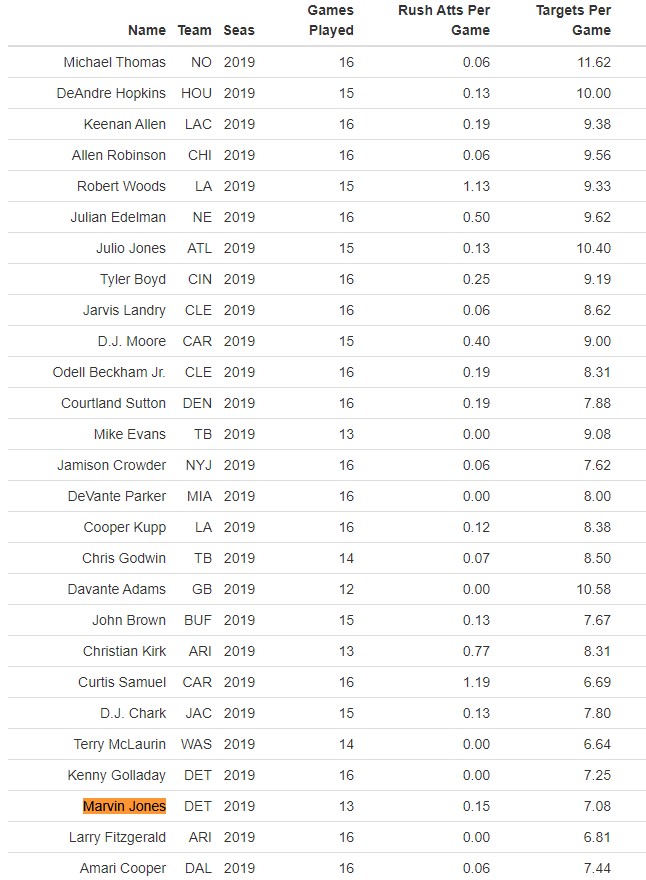Click the Seas column header
Image resolution: width=646 pixels, height=880 pixels.
click(x=239, y=30)
